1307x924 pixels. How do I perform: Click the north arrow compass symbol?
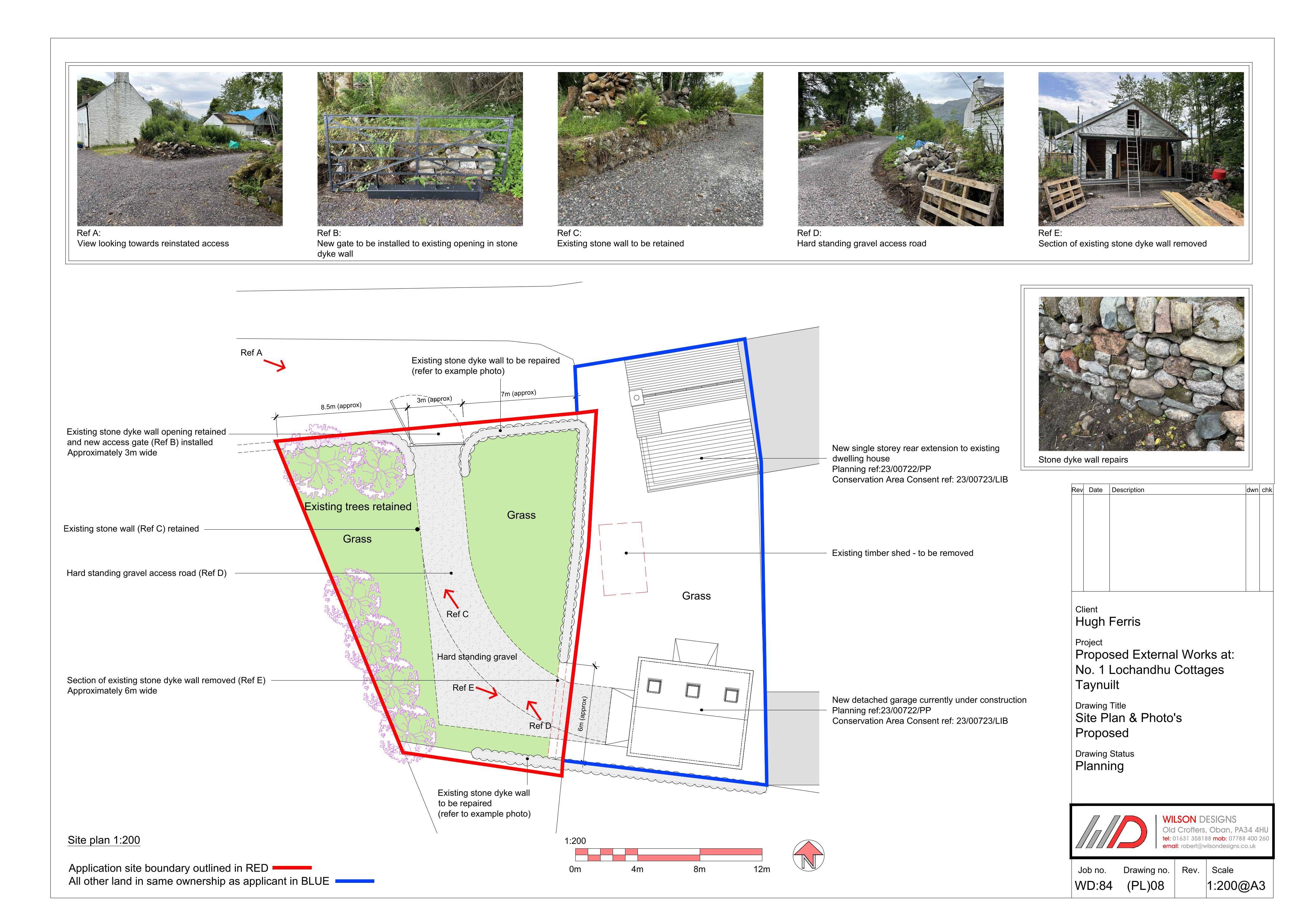(x=808, y=855)
